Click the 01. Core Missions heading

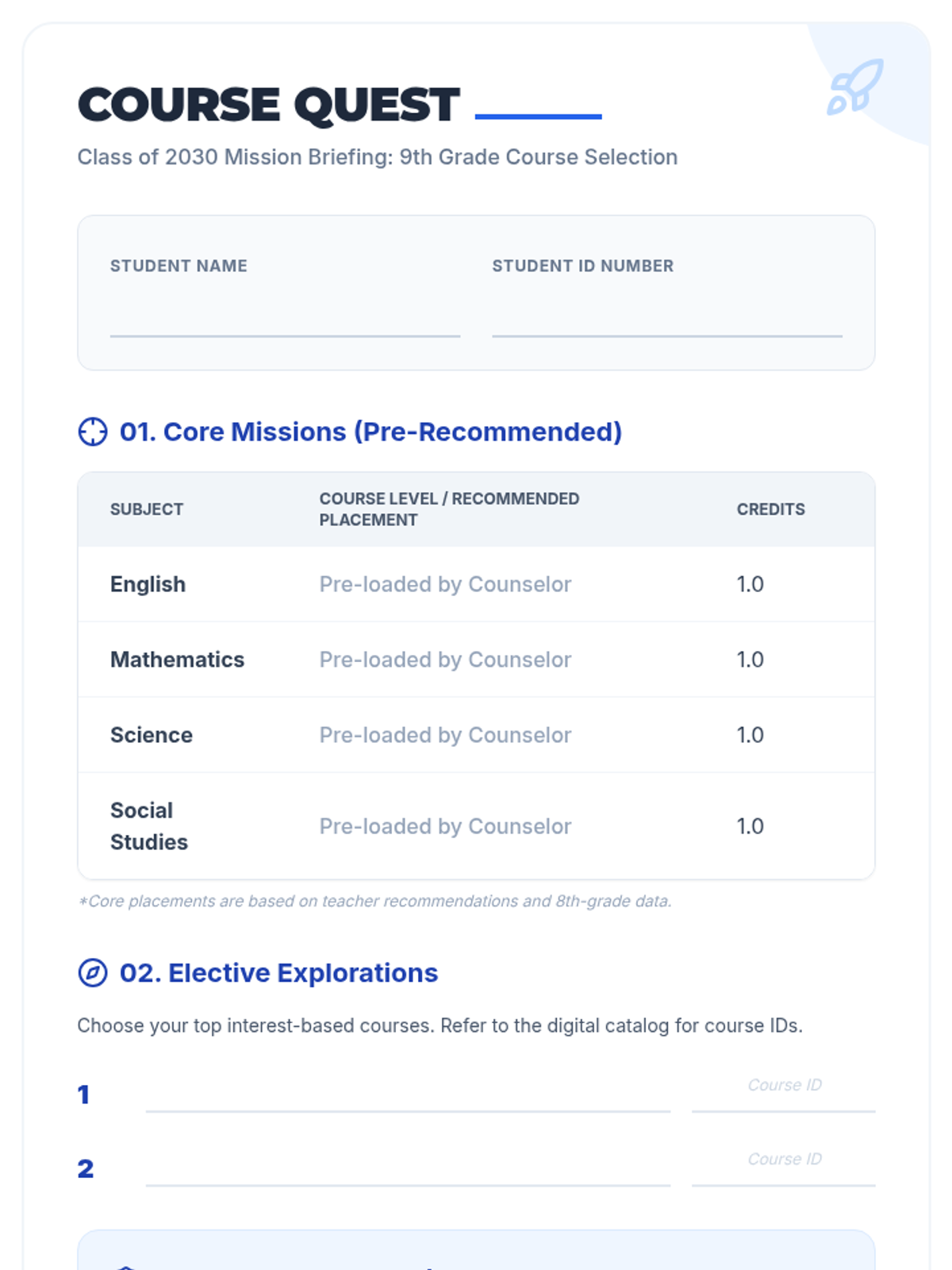370,432
